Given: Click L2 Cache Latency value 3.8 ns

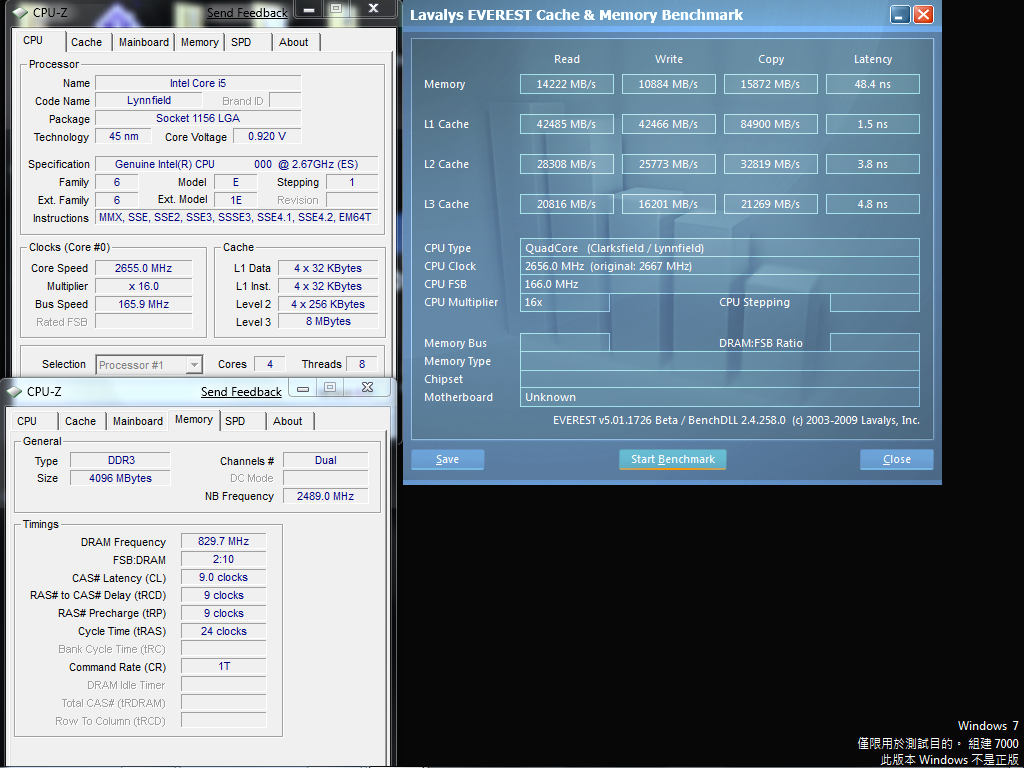Looking at the screenshot, I should (x=873, y=164).
